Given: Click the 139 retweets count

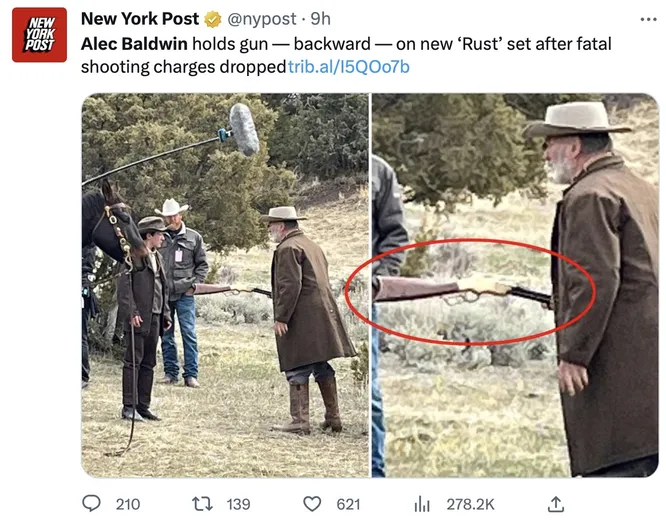Looking at the screenshot, I should pyautogui.click(x=238, y=504).
